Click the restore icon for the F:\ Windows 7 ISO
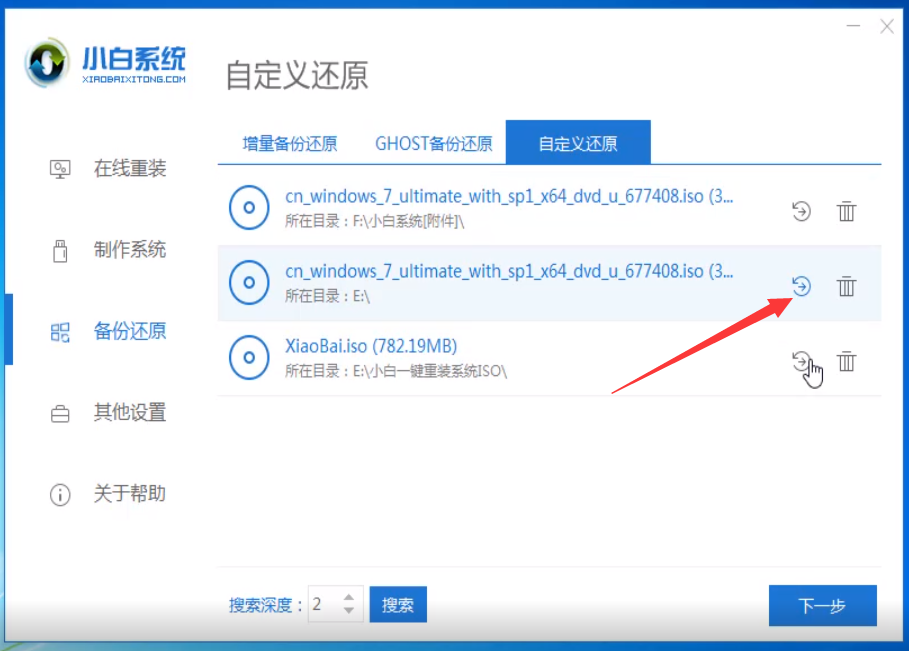 click(x=801, y=211)
